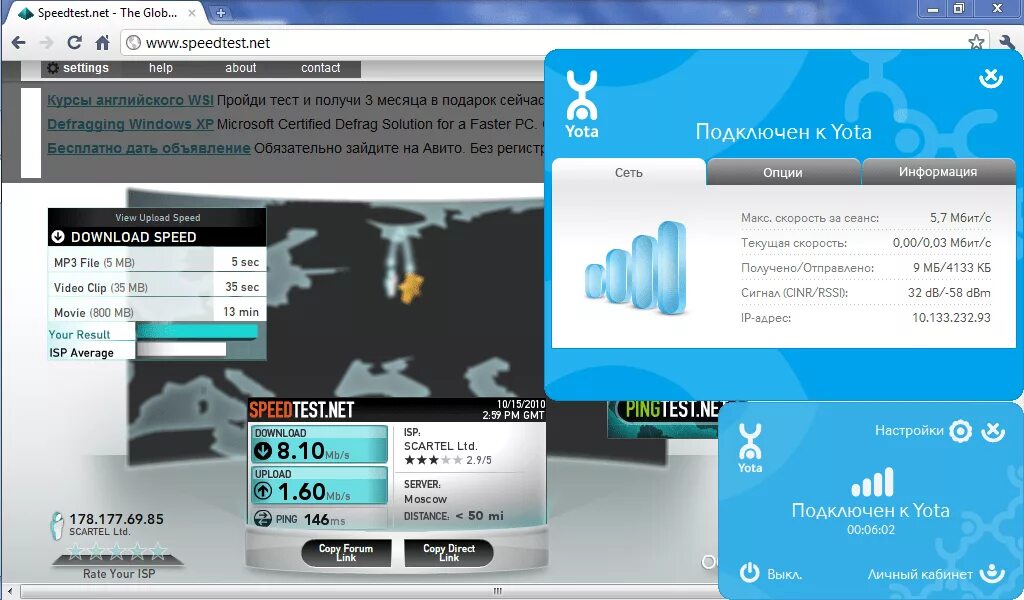Click View Upload Speed link
Viewport: 1024px width, 600px height.
(x=157, y=217)
